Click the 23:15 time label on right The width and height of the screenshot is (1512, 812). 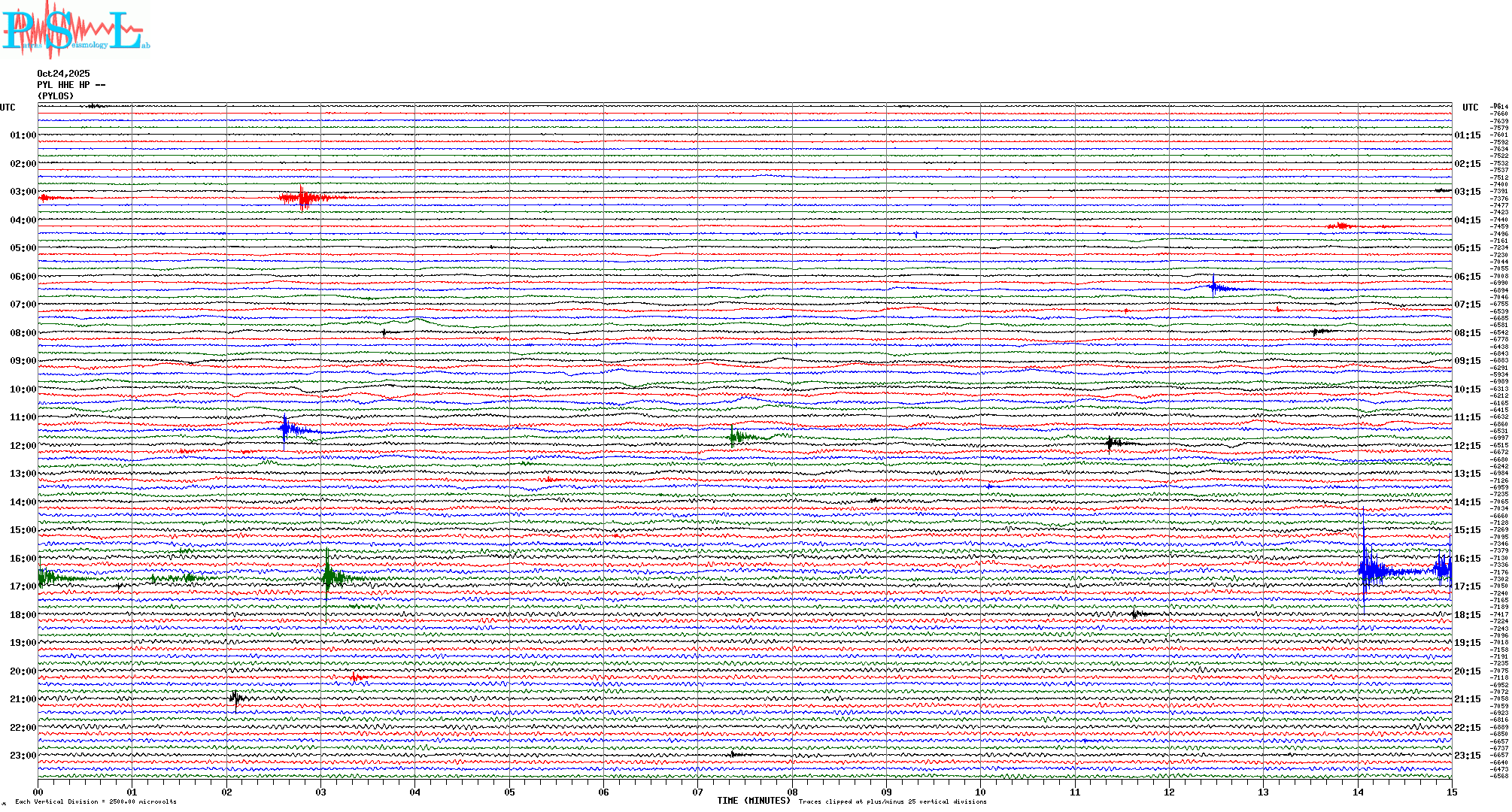[x=1467, y=756]
